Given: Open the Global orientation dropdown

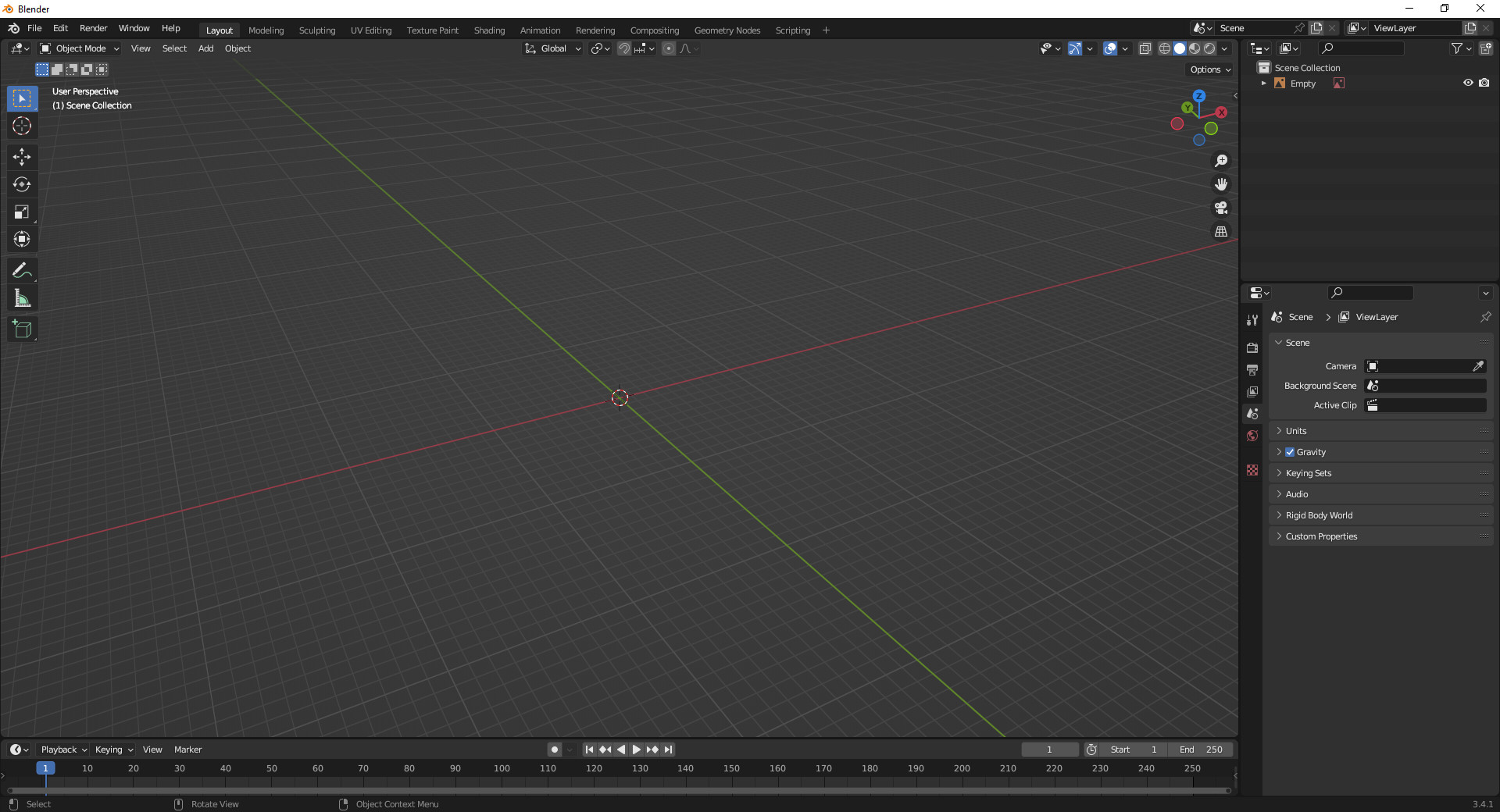Looking at the screenshot, I should tap(553, 48).
